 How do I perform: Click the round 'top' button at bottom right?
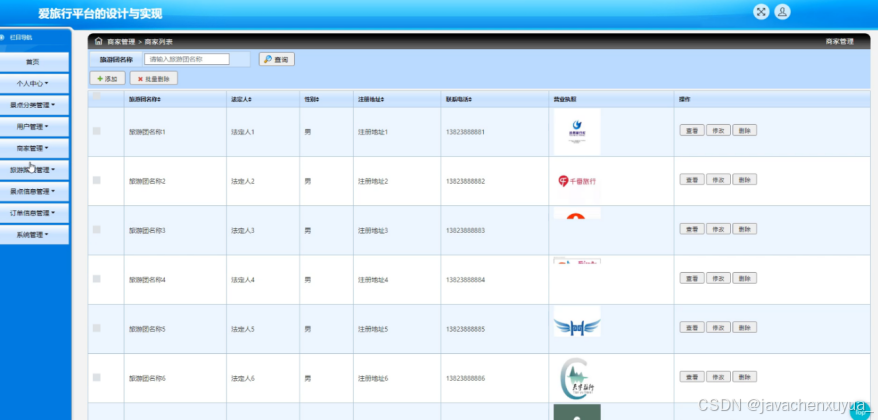[x=861, y=410]
